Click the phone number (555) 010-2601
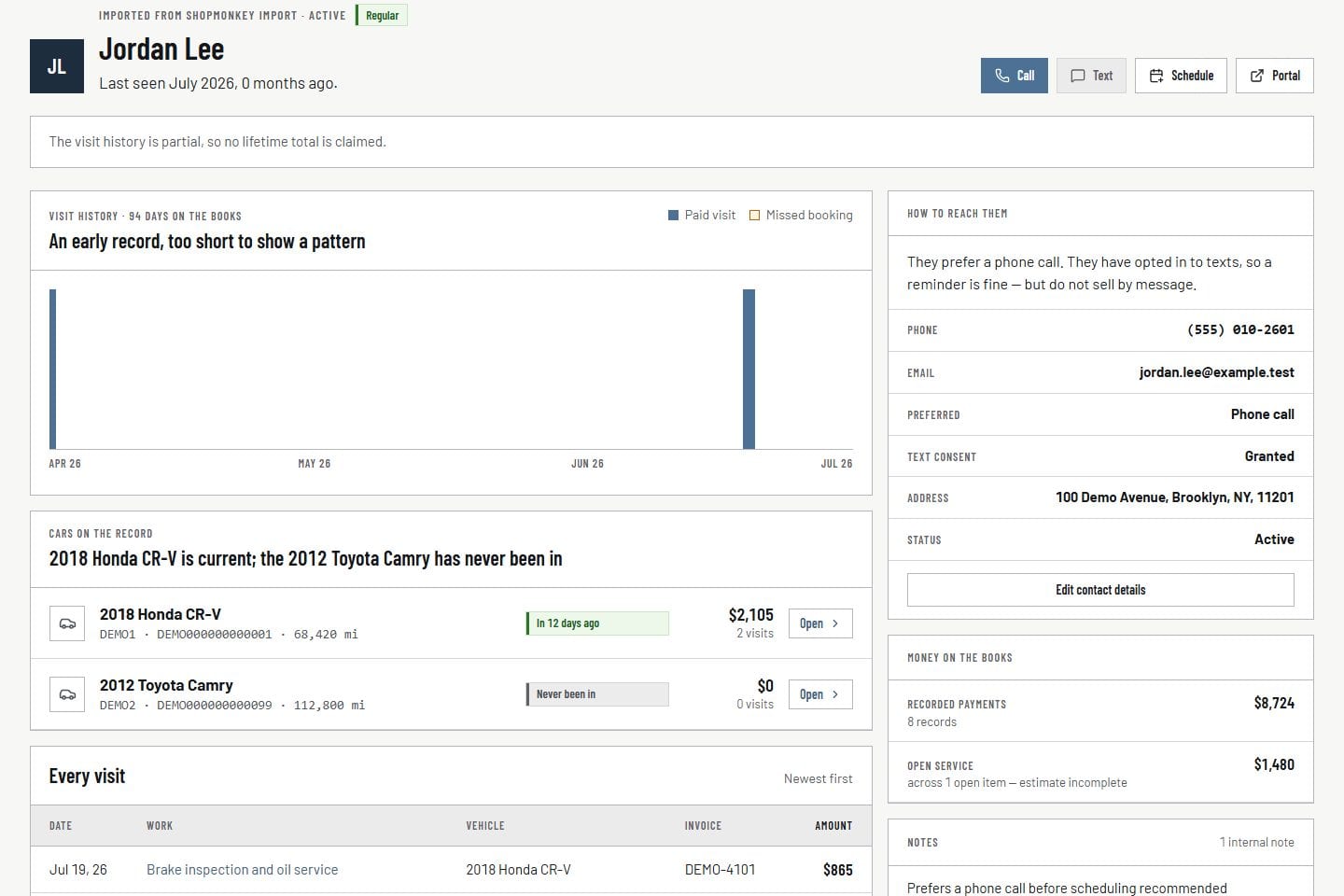Screen dimensions: 1344x896 click(x=1240, y=329)
